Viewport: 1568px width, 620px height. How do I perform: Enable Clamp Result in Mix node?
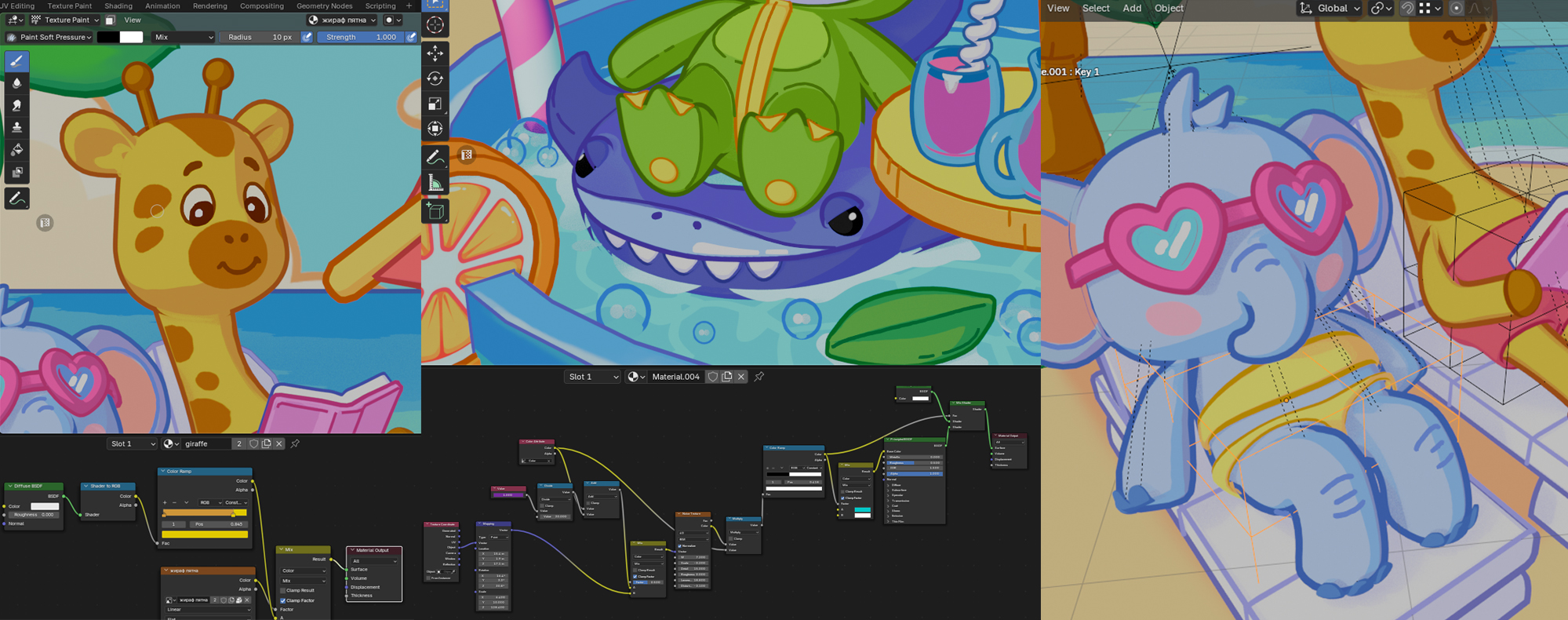283,590
